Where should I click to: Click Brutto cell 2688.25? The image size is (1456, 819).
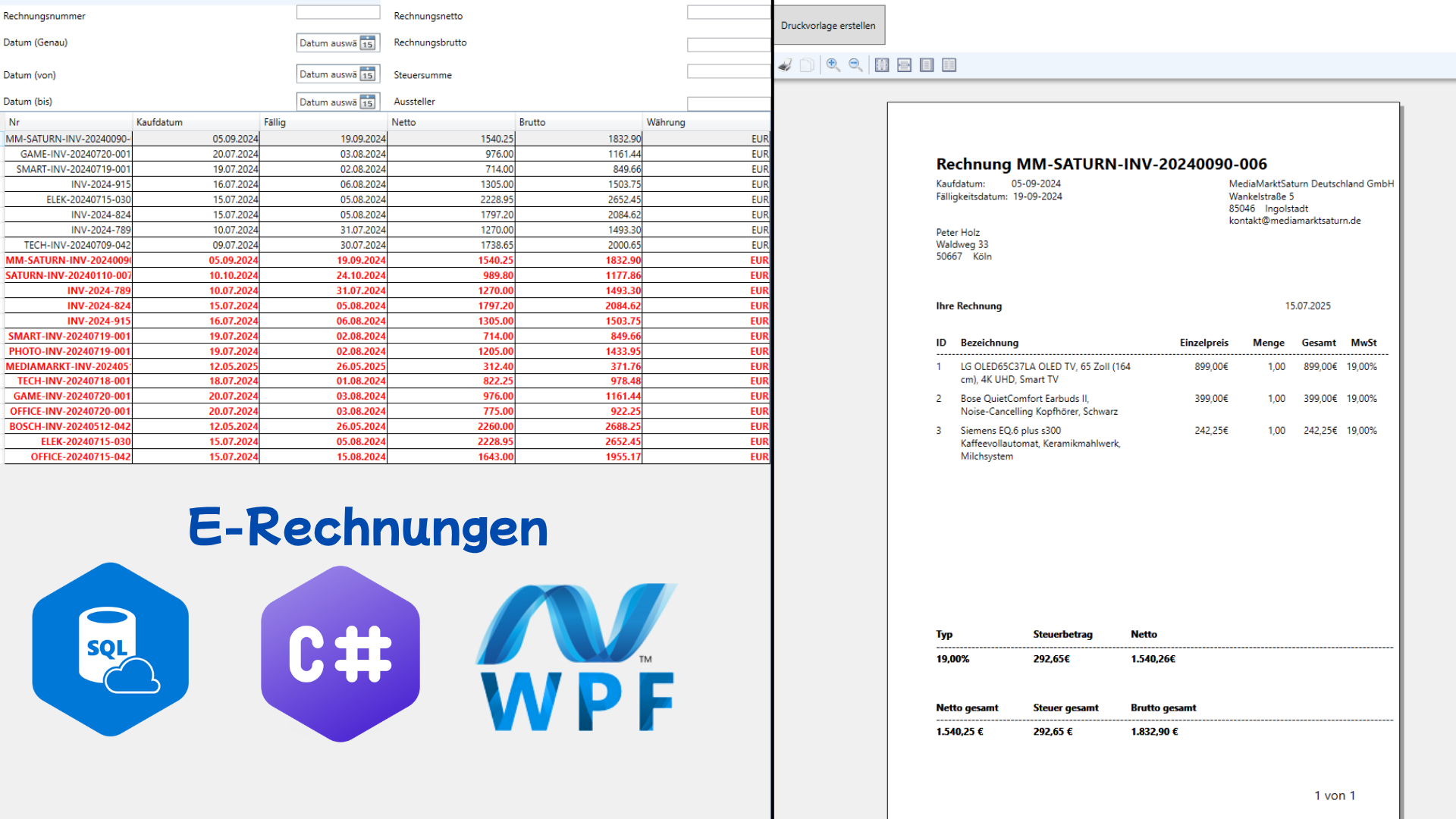tap(578, 426)
